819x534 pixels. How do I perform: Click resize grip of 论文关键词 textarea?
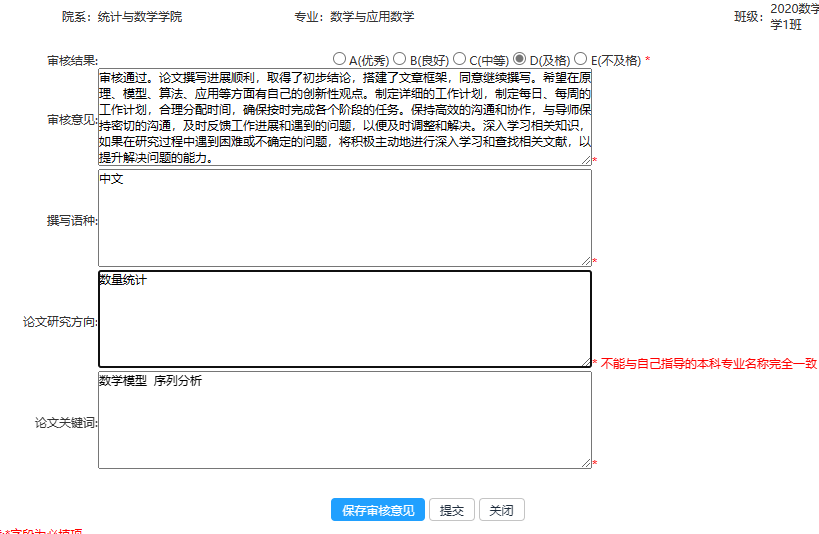(x=586, y=462)
